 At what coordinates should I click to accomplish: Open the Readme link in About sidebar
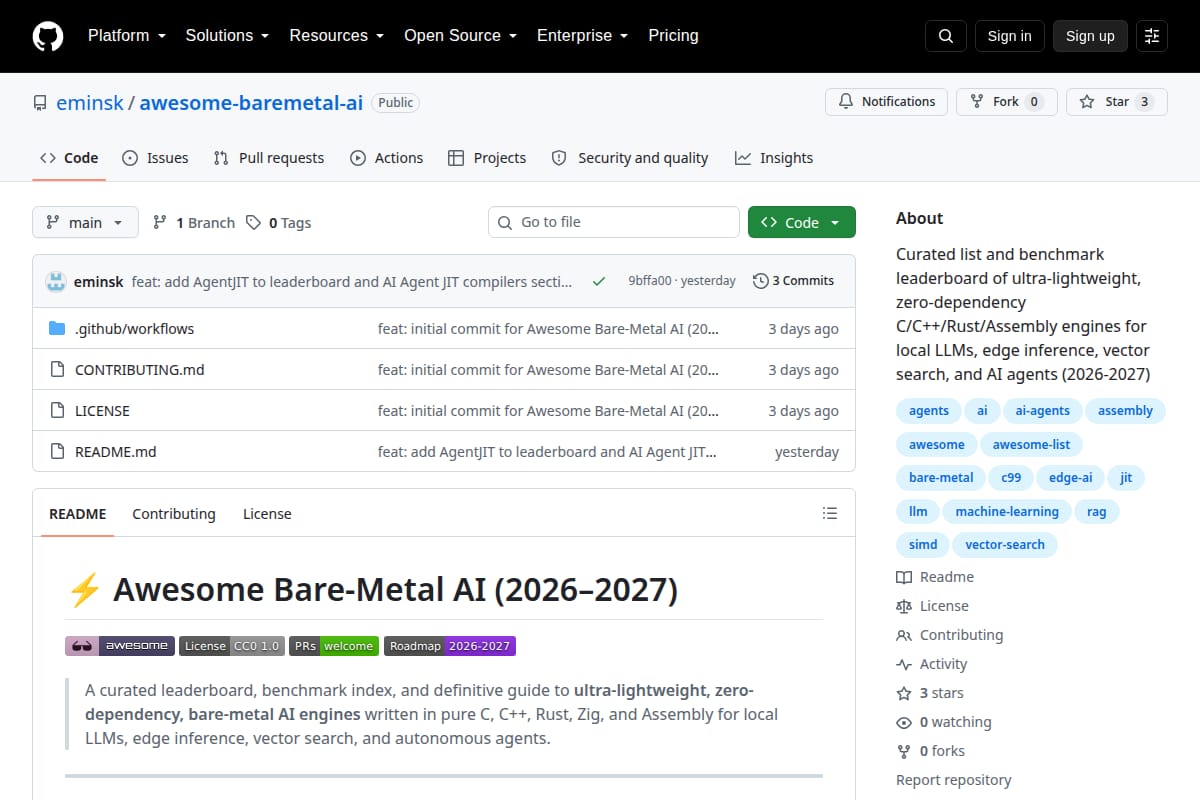coord(935,577)
